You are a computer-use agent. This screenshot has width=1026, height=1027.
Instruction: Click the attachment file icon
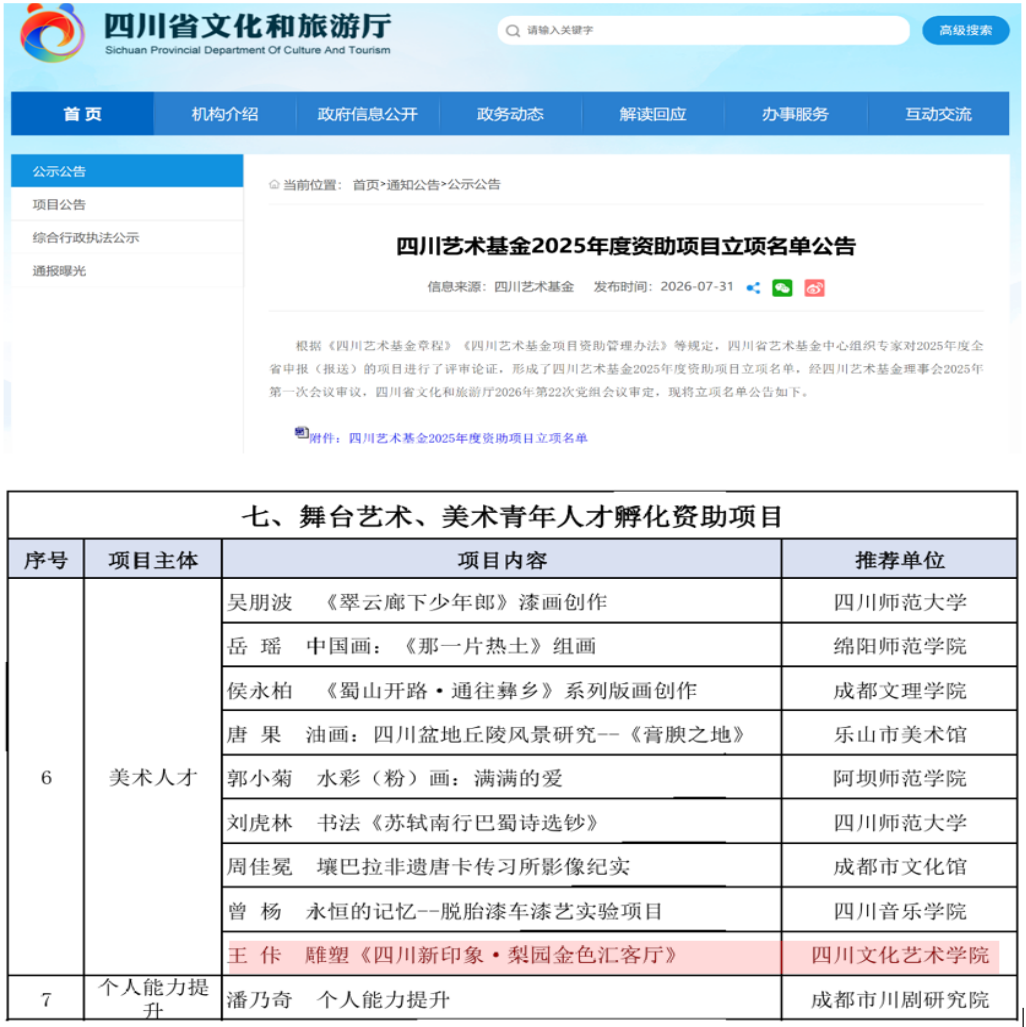click(x=301, y=433)
